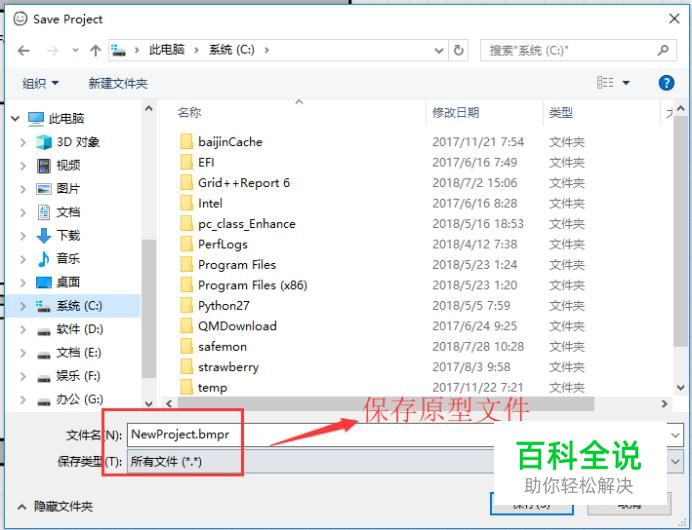Select the EFI folder icon

(187, 162)
